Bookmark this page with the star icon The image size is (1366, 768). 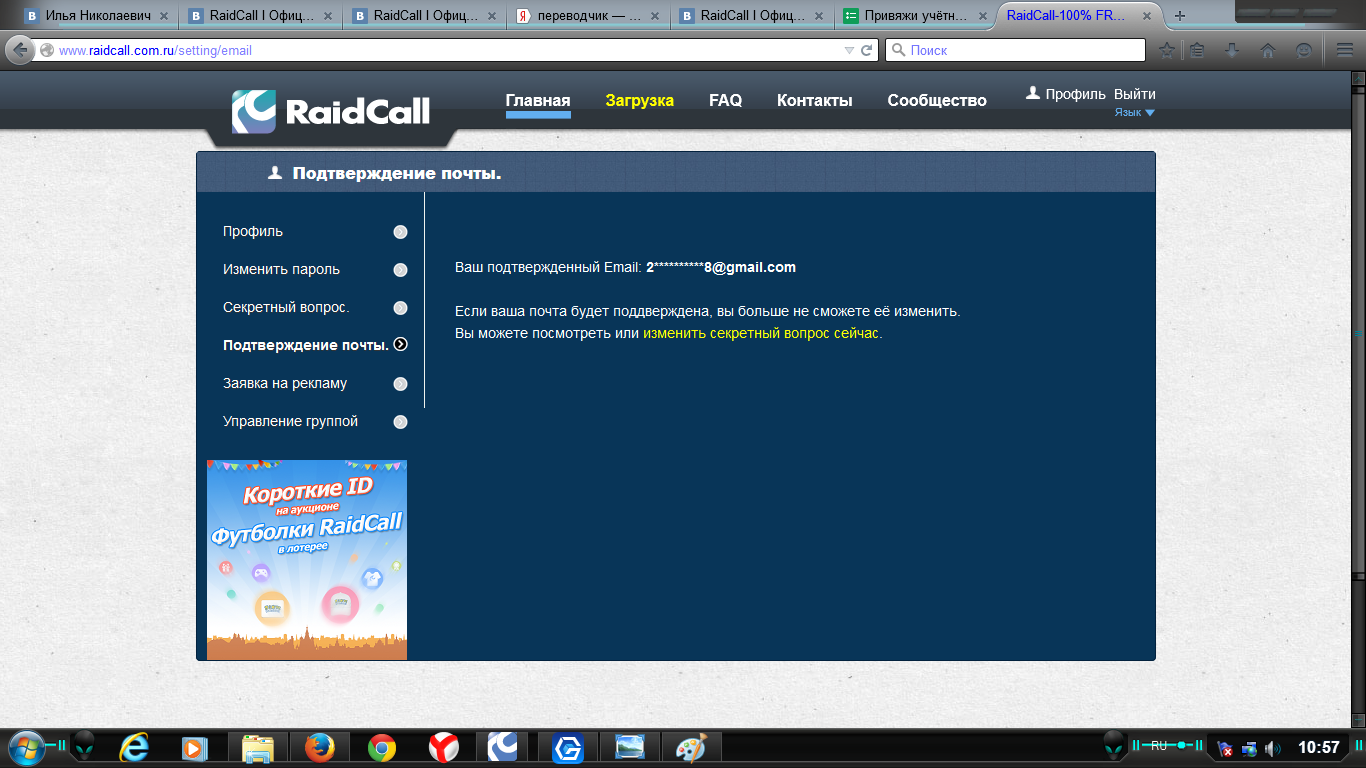coord(1166,50)
